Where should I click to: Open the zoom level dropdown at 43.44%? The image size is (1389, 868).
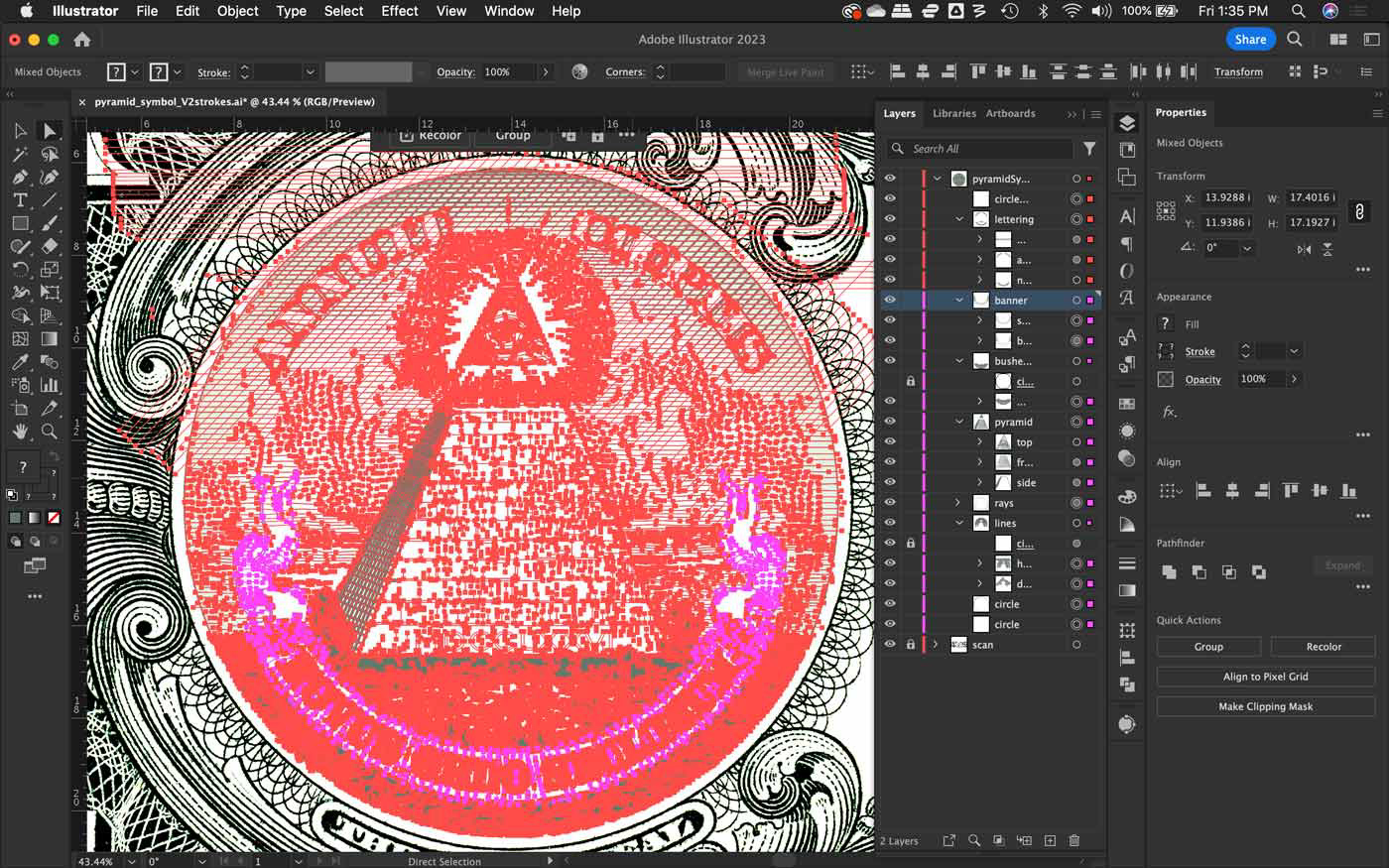click(x=132, y=861)
